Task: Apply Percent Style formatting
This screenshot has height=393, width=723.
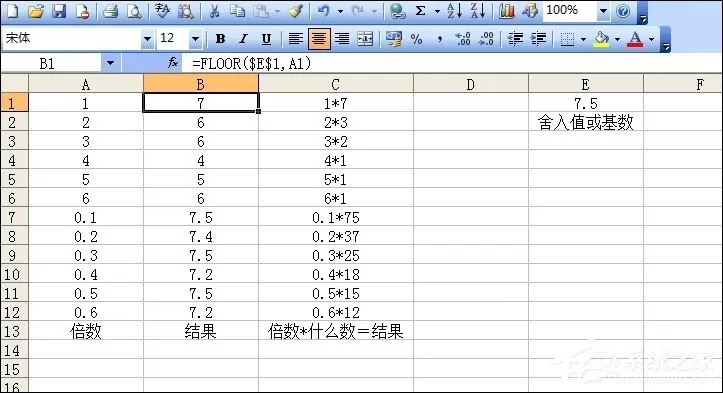Action: 416,39
